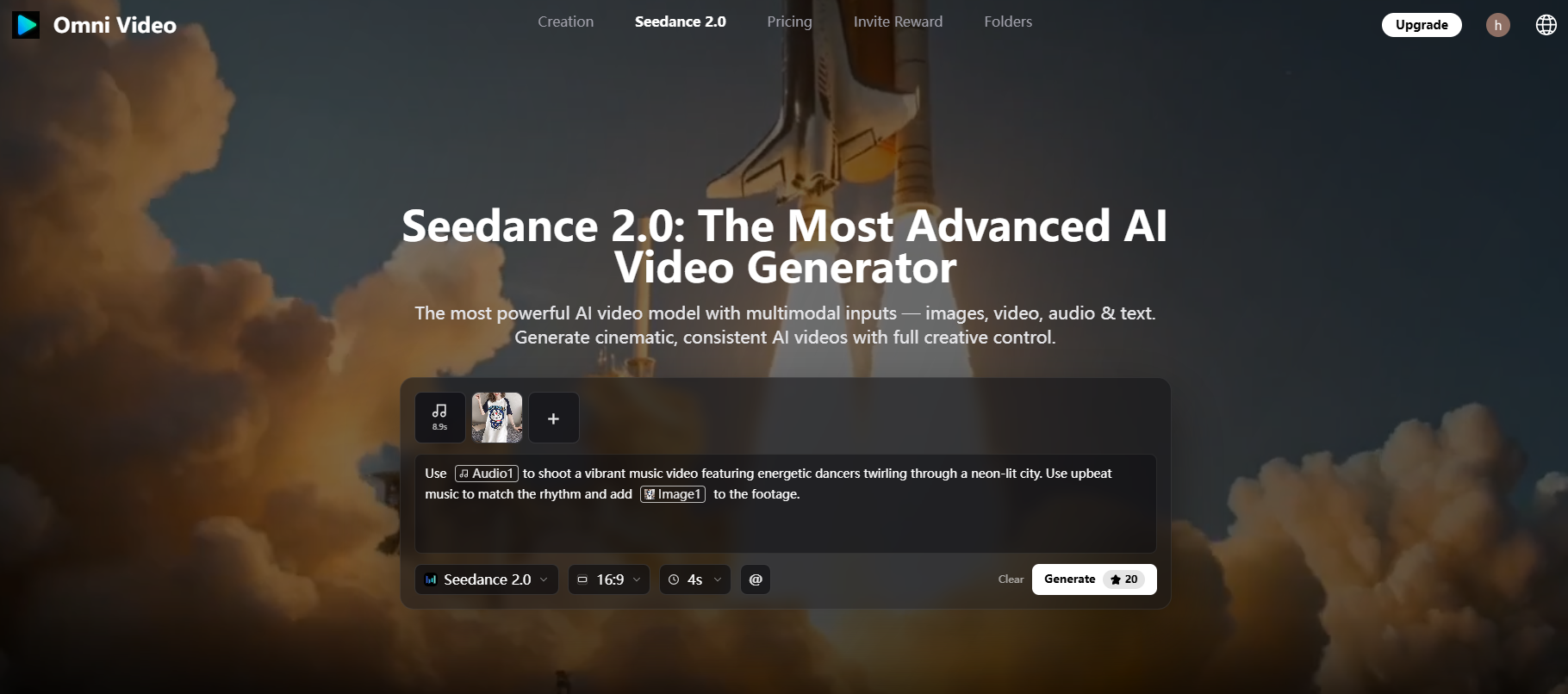Clear the prompt using Clear link
Image resolution: width=1568 pixels, height=694 pixels.
tap(1011, 579)
